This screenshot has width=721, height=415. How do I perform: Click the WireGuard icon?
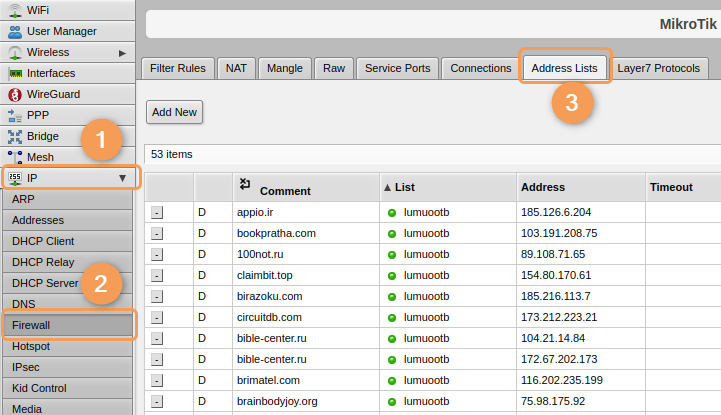click(15, 94)
